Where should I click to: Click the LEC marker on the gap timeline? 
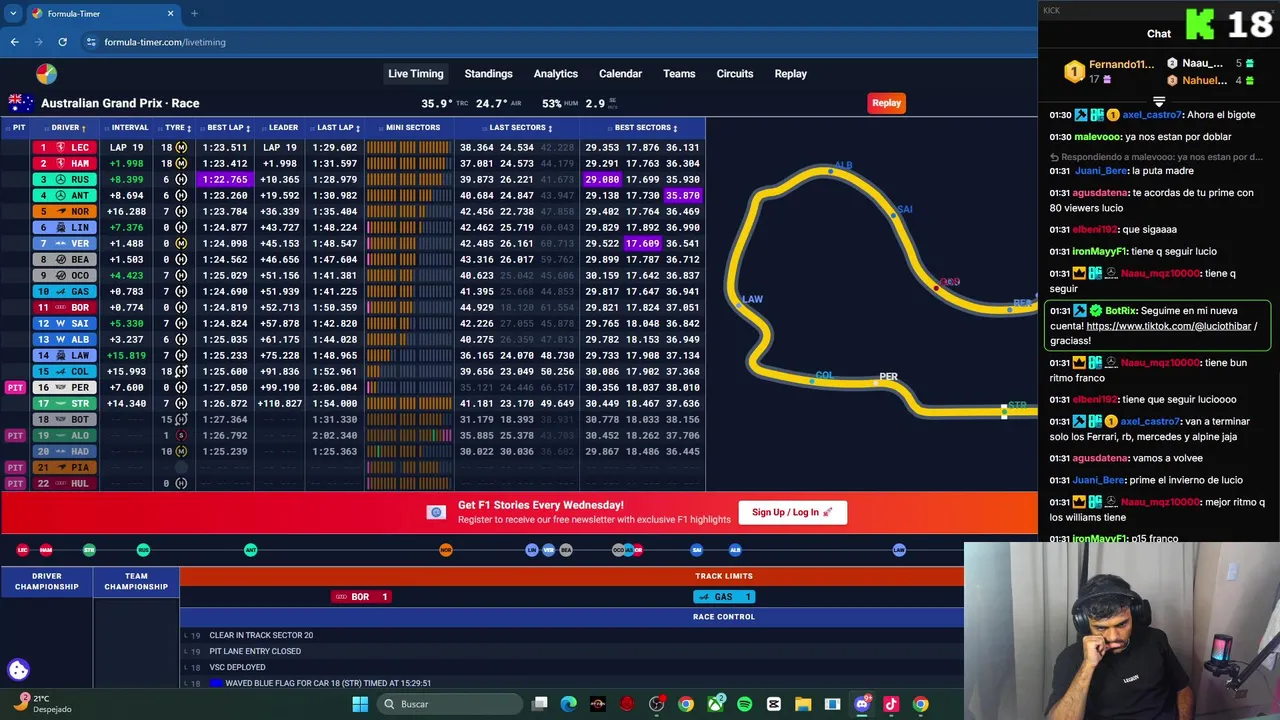point(23,550)
